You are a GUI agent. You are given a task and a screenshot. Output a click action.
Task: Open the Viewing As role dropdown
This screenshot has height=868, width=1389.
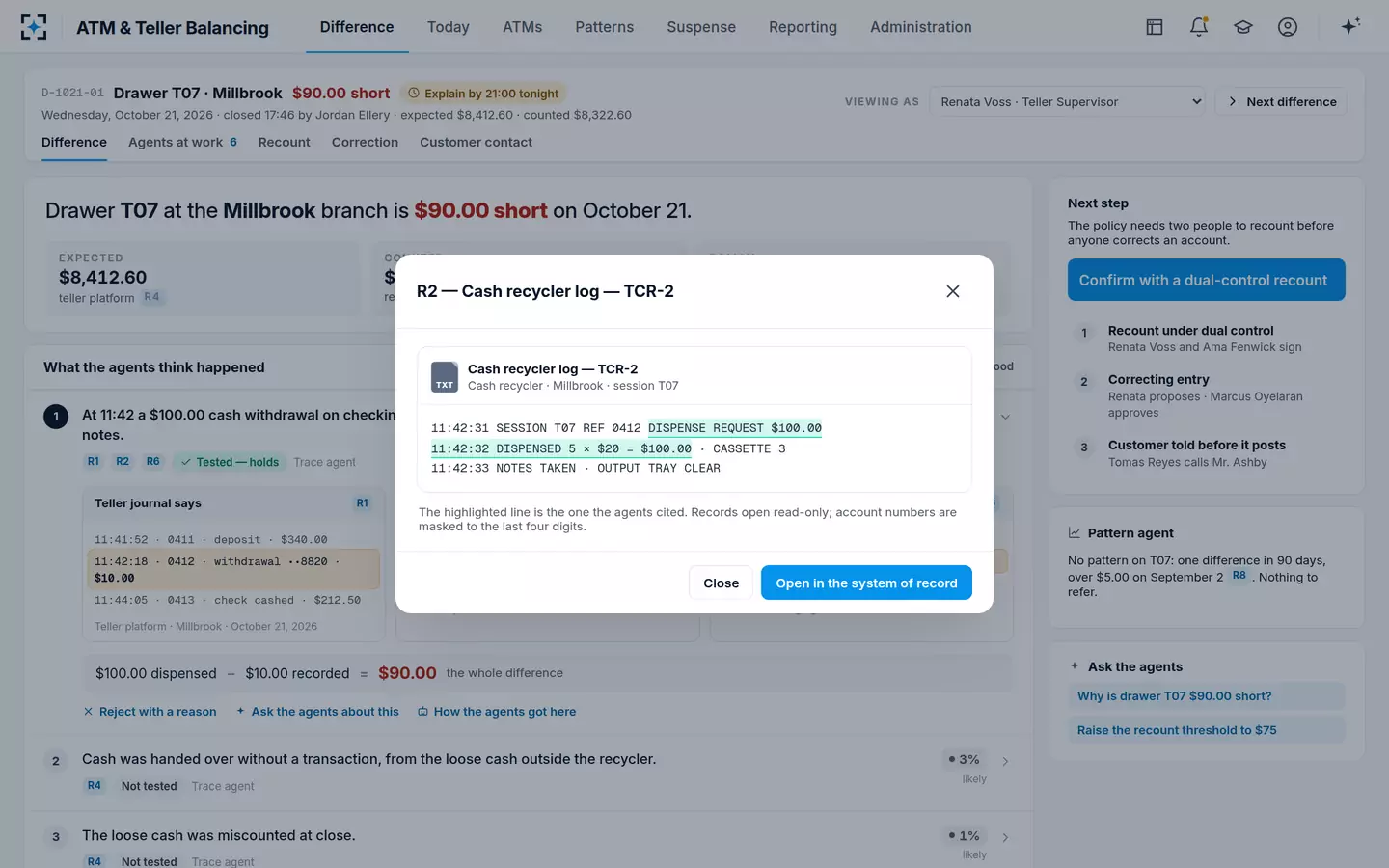click(x=1070, y=101)
